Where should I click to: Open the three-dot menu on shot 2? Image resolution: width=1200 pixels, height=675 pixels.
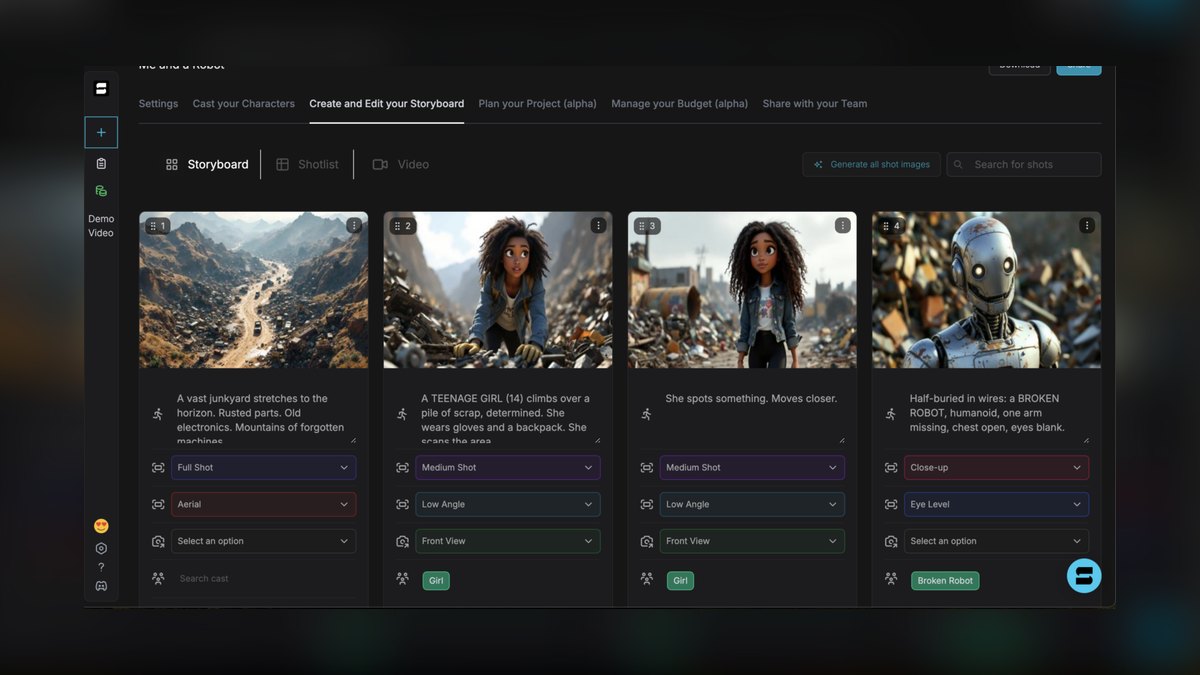pos(598,226)
